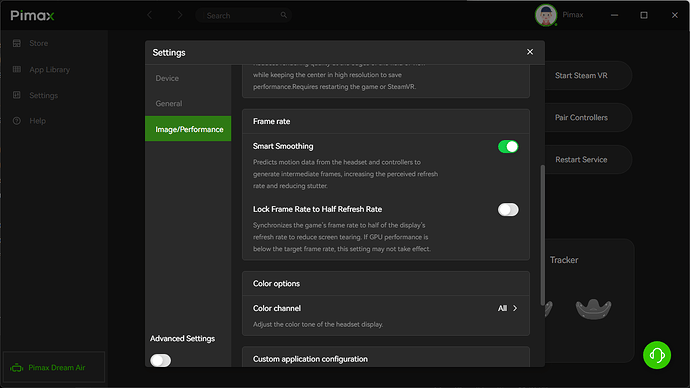Open Help in the sidebar
The image size is (690, 388).
coord(37,121)
